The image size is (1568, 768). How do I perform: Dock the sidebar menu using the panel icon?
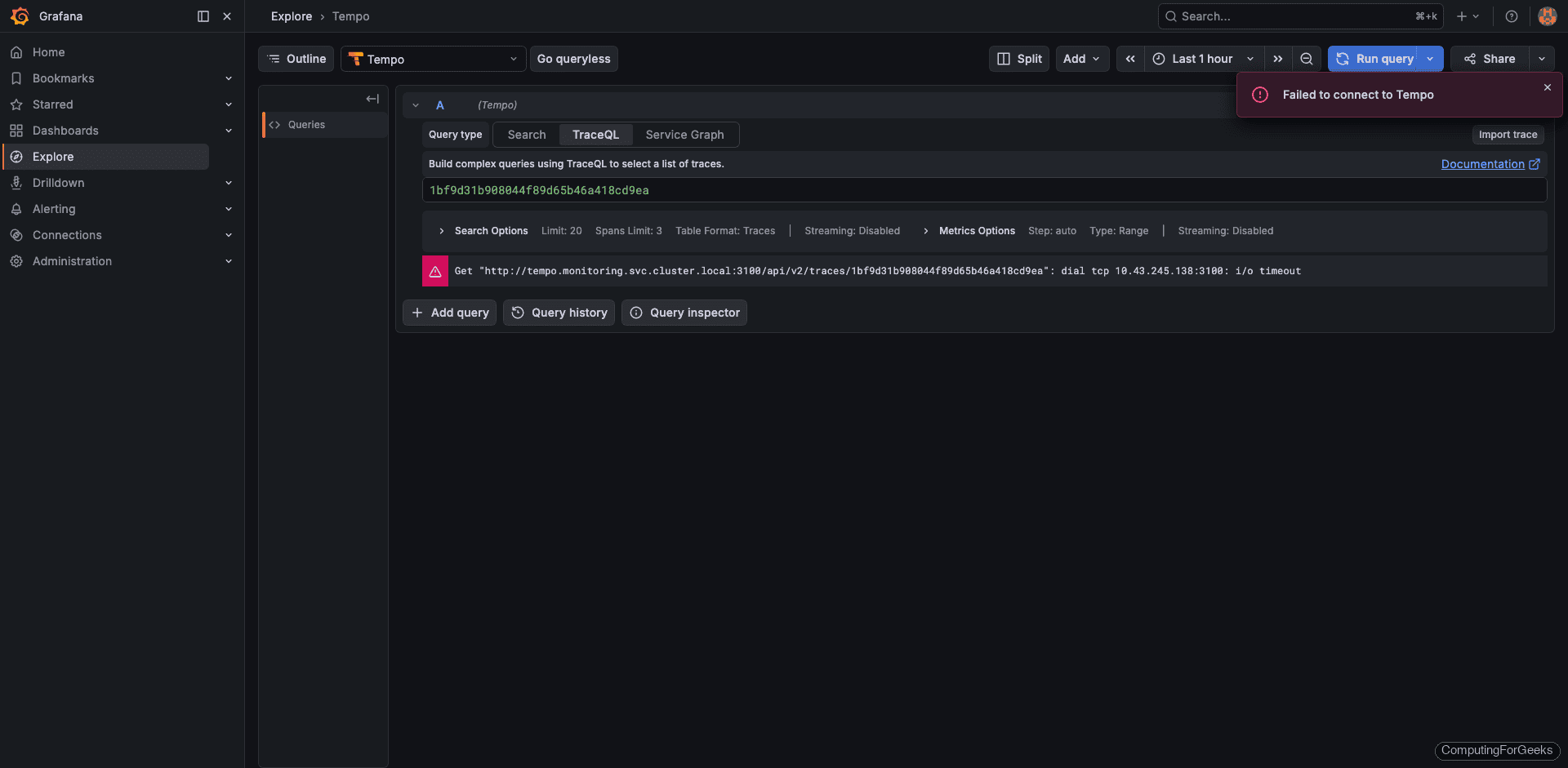coord(203,16)
